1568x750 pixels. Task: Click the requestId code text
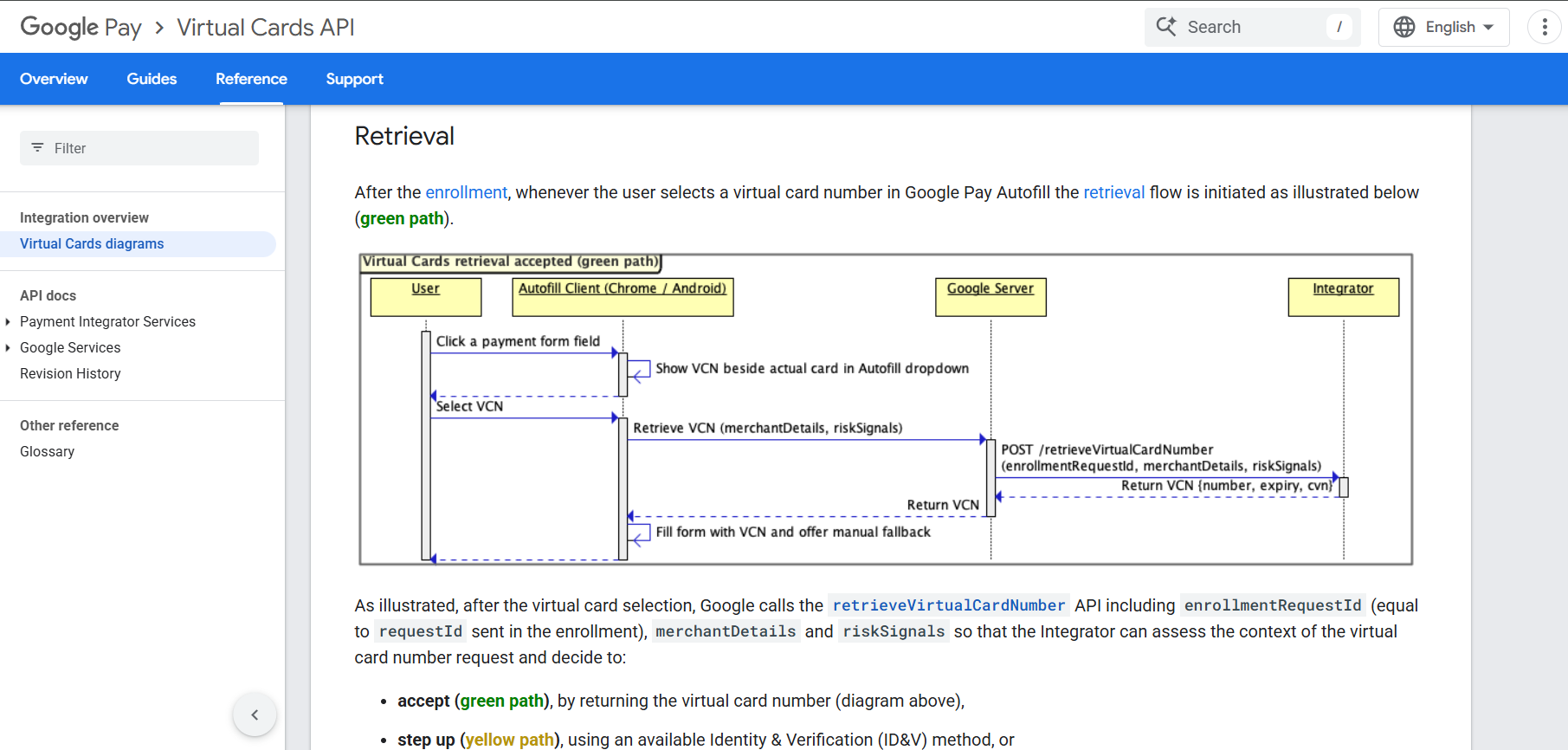(421, 631)
